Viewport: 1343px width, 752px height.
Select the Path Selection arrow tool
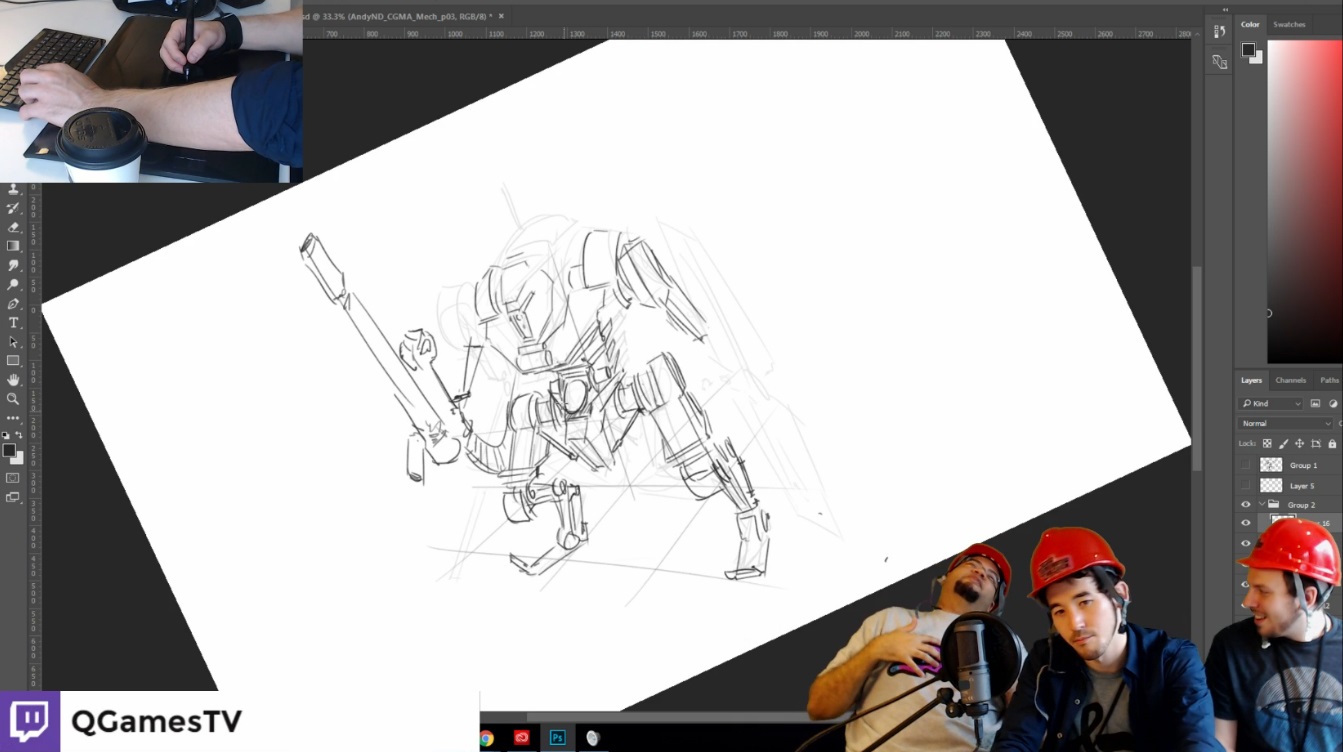13,341
